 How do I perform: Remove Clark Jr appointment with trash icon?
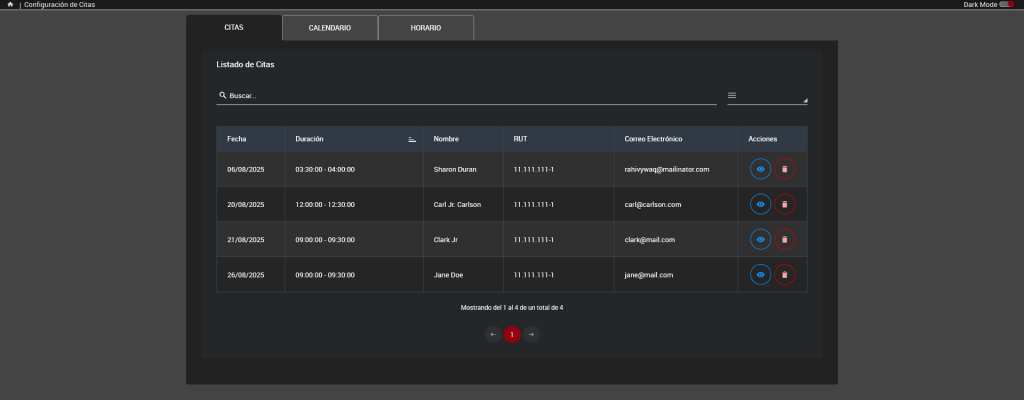pyautogui.click(x=785, y=240)
